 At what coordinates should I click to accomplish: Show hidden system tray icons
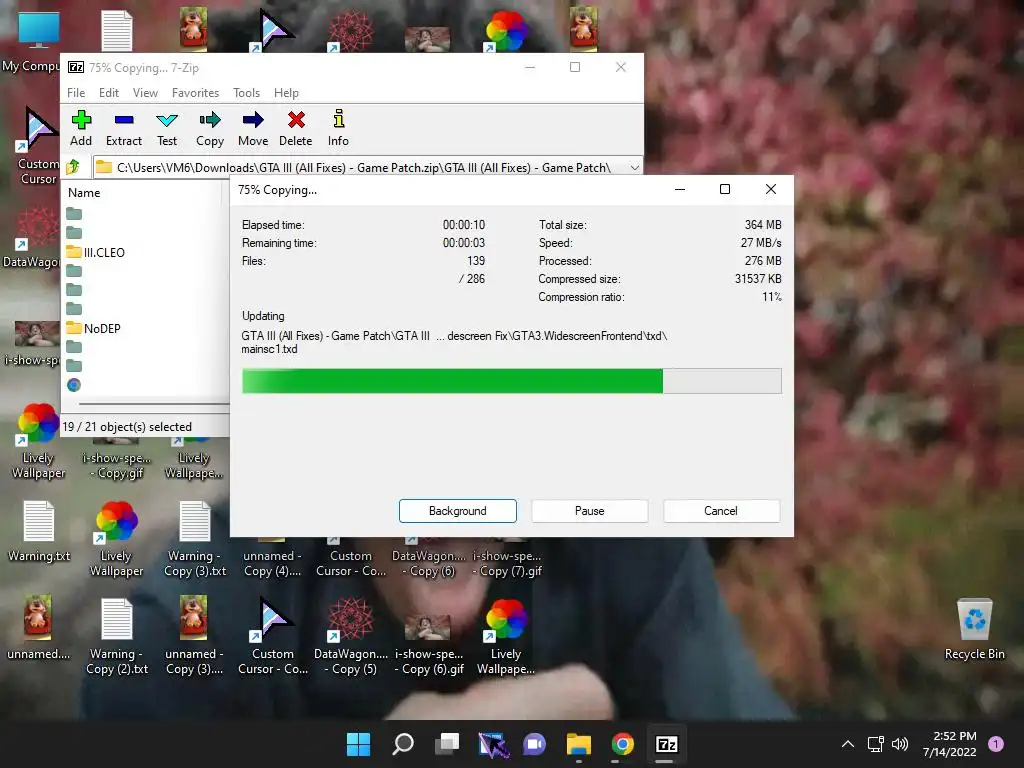tap(848, 744)
